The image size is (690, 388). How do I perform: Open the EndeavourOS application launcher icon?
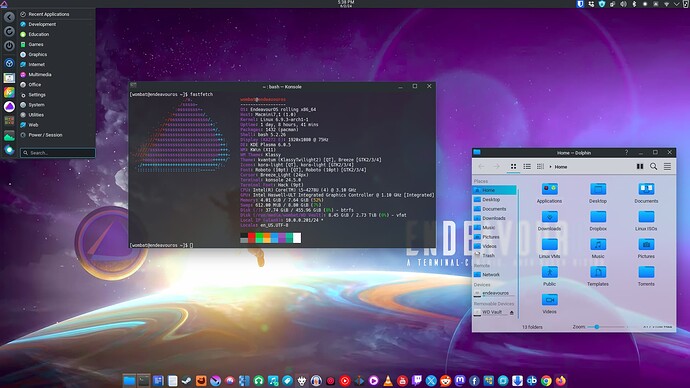pos(4,4)
